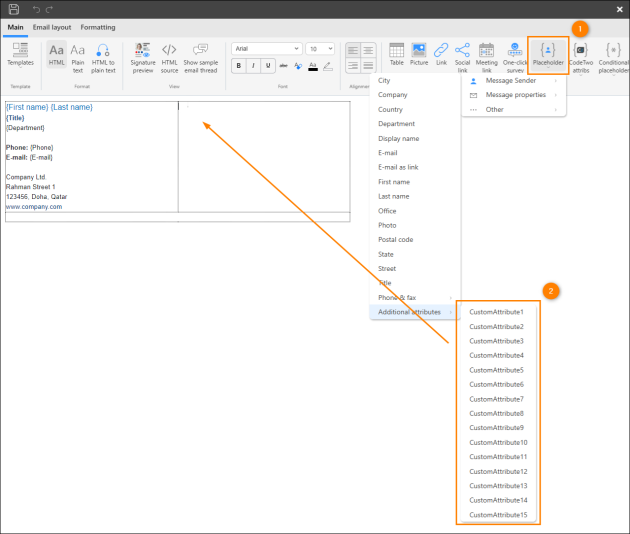Viewport: 630px width, 534px height.
Task: Switch to the Email layout tab
Action: tap(52, 27)
